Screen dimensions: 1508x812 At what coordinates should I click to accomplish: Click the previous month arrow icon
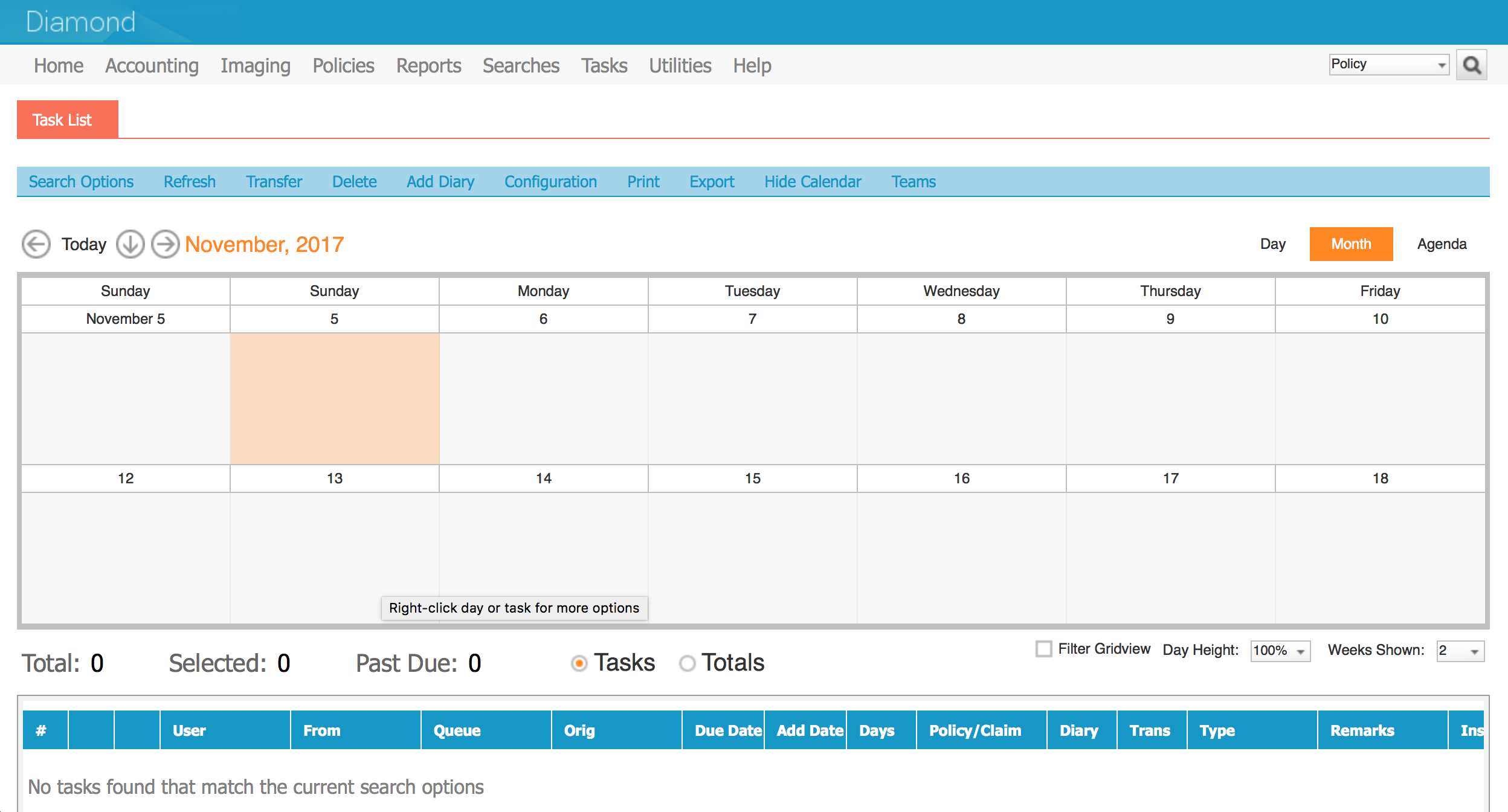pos(36,243)
